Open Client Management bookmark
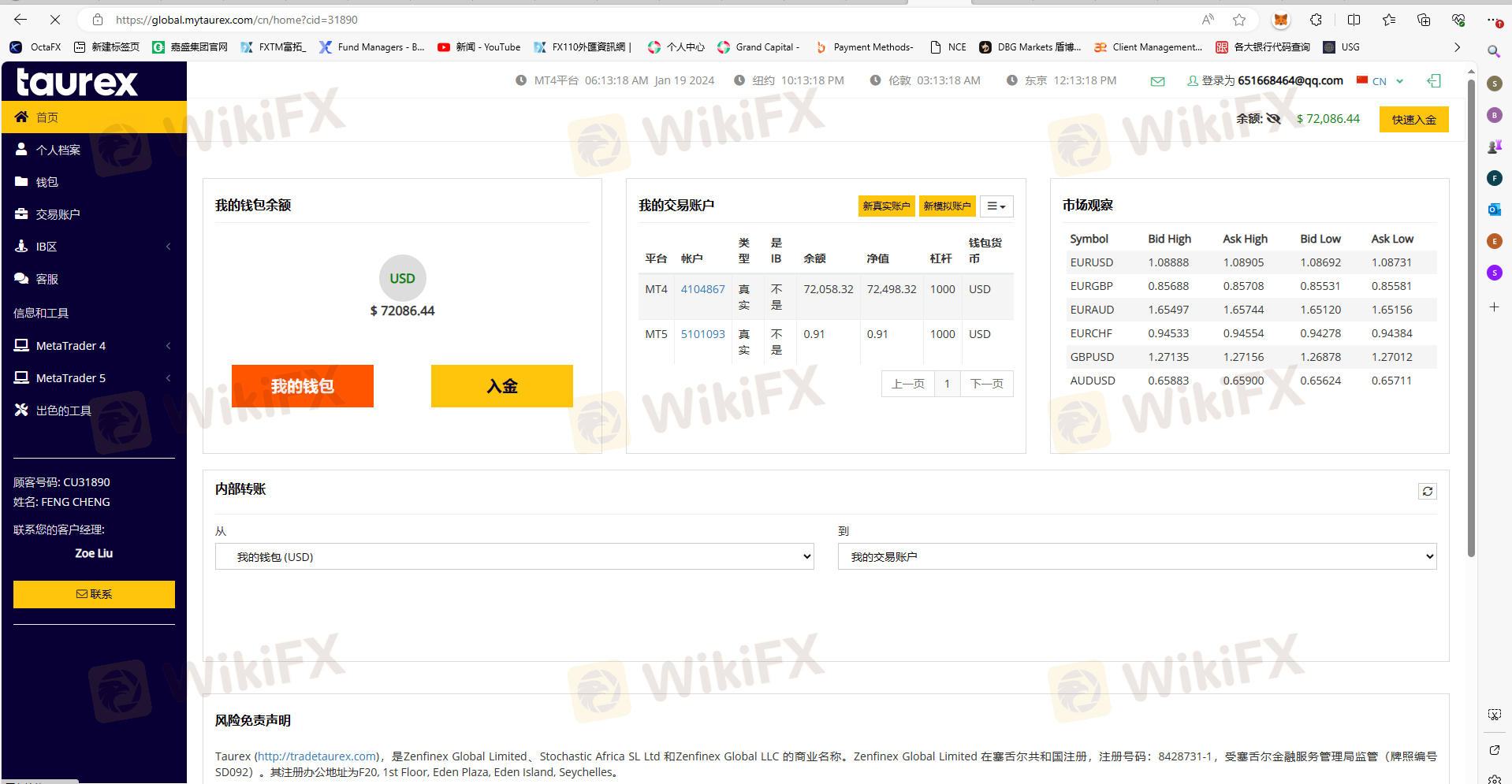 point(1148,47)
